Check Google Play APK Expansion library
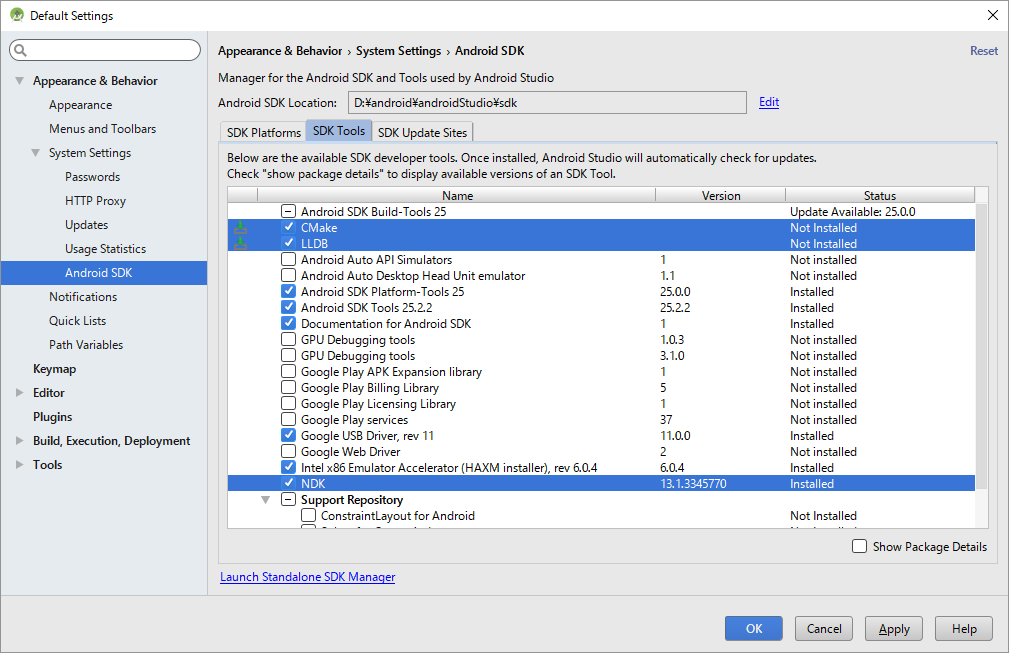 coord(288,371)
